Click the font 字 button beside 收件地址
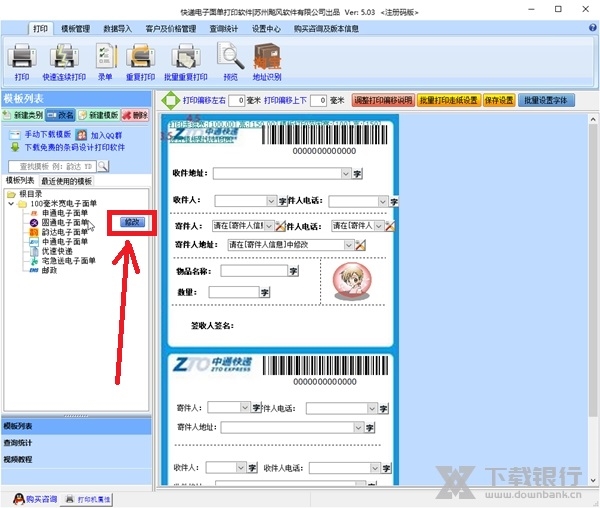This screenshot has width=600, height=508. [357, 174]
